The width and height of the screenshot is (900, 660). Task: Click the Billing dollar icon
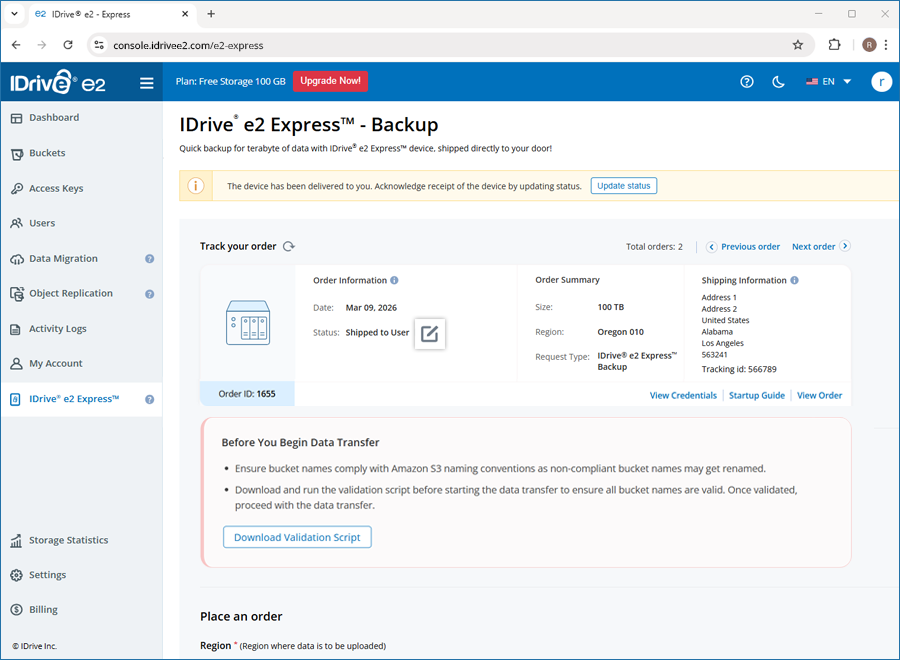17,610
